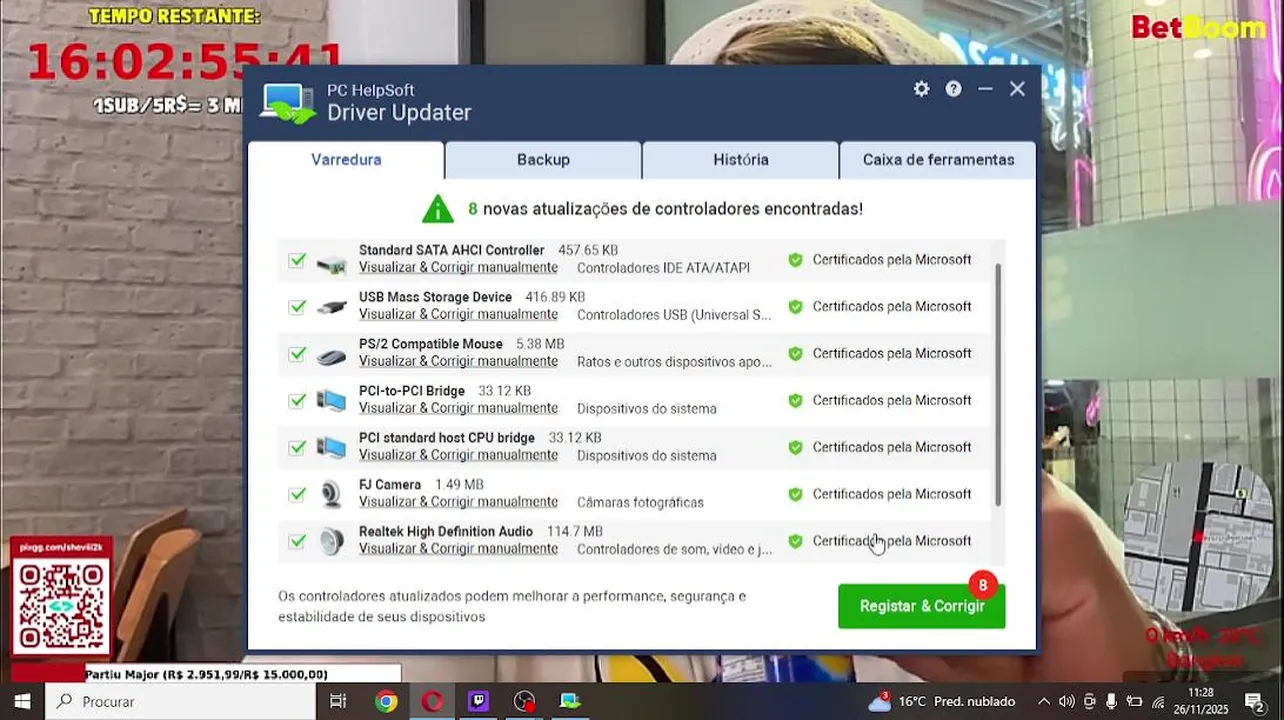
Task: Click the PC HelpSoft logo icon
Action: click(x=288, y=104)
